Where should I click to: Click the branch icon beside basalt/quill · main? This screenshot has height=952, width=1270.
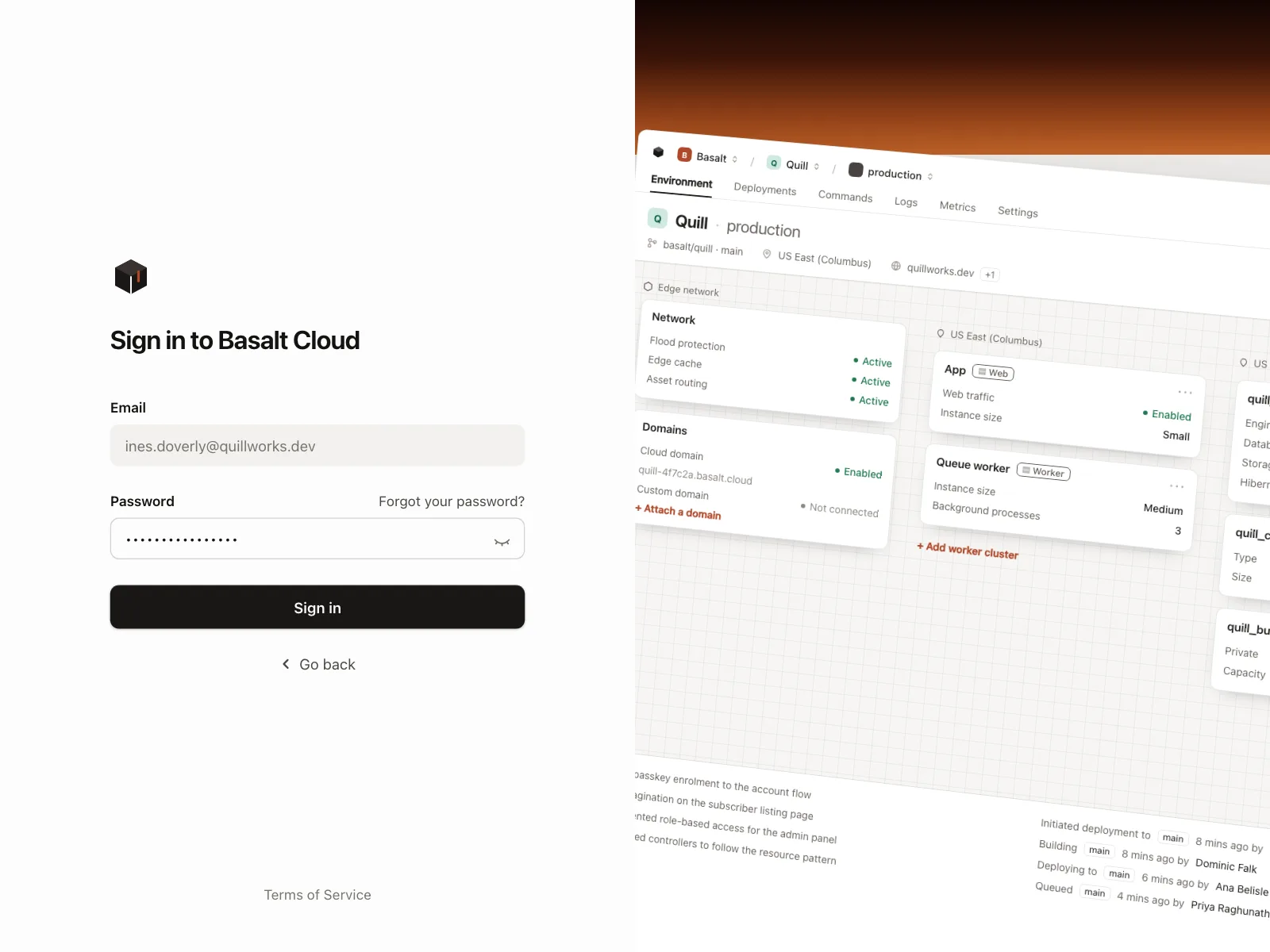[x=652, y=243]
